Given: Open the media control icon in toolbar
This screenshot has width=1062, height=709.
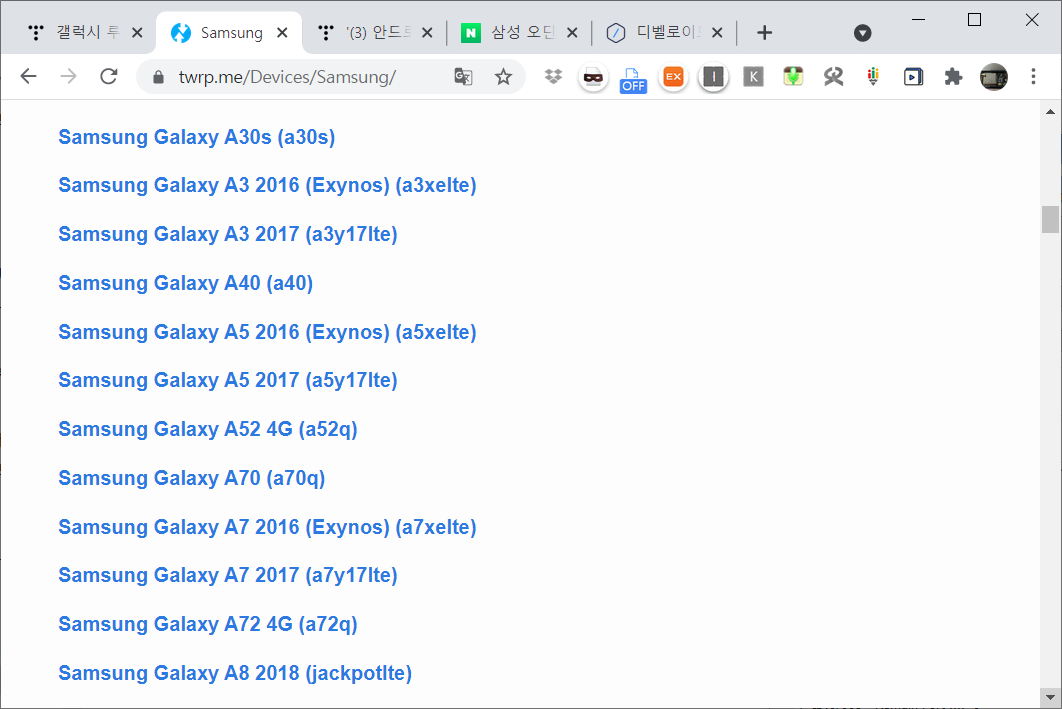Looking at the screenshot, I should [913, 77].
